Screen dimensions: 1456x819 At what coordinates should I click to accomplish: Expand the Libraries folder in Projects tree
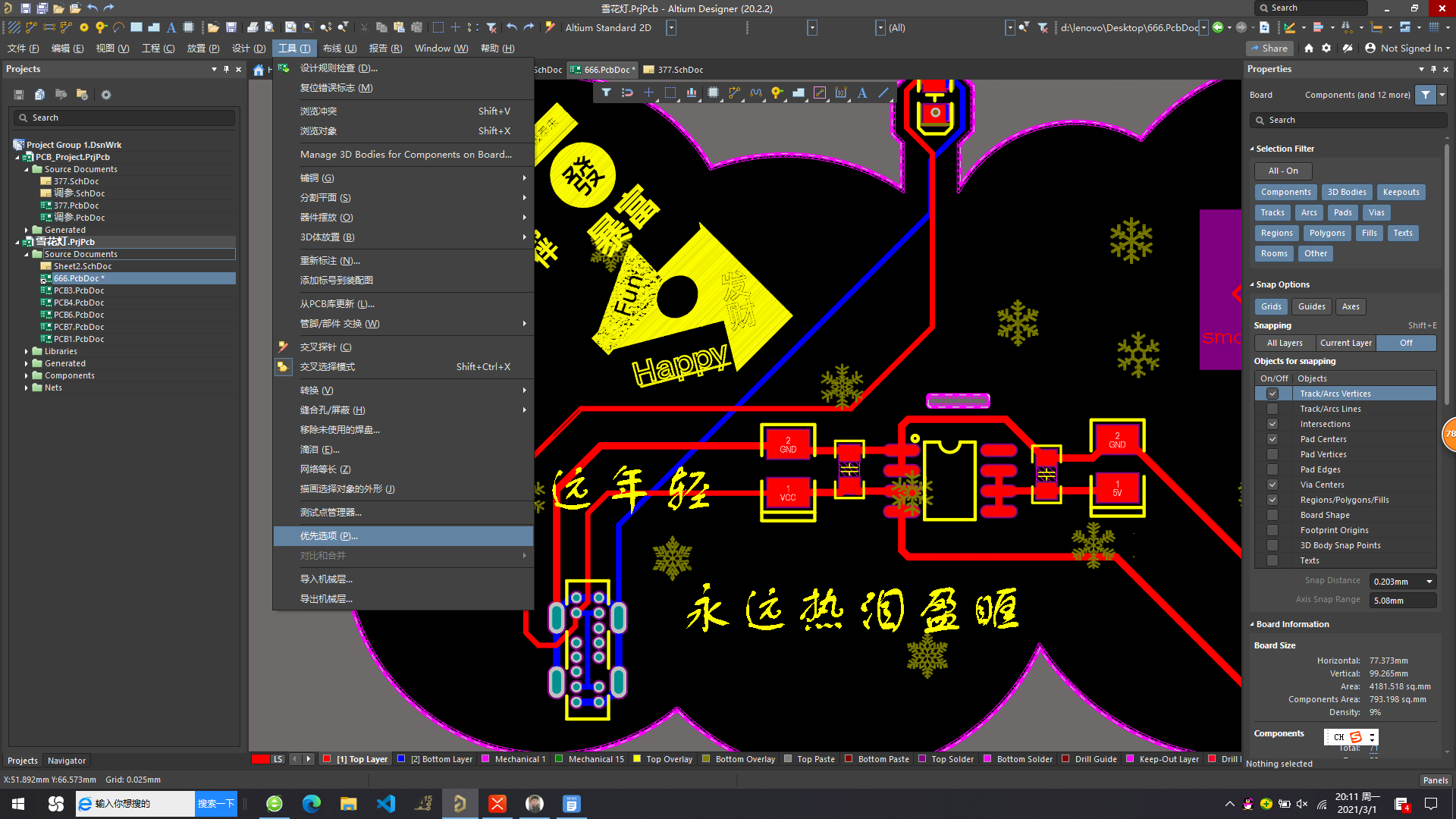27,351
